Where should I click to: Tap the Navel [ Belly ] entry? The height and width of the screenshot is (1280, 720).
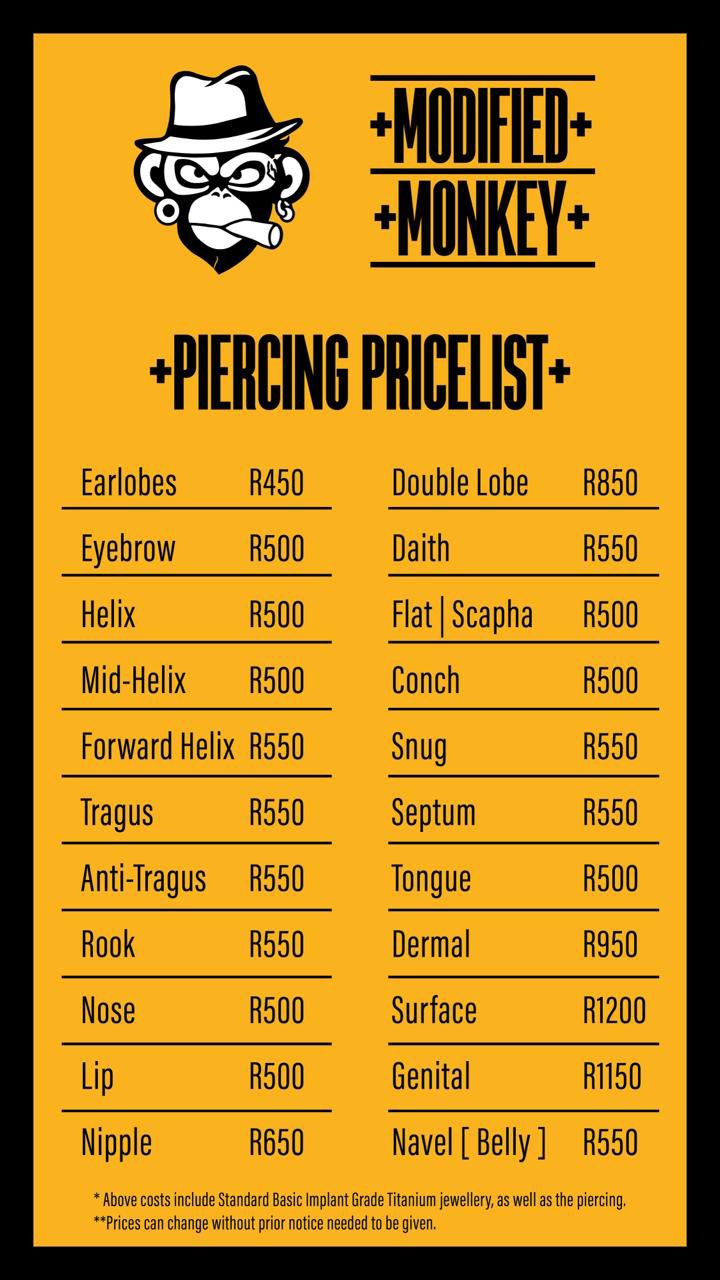(x=469, y=1143)
